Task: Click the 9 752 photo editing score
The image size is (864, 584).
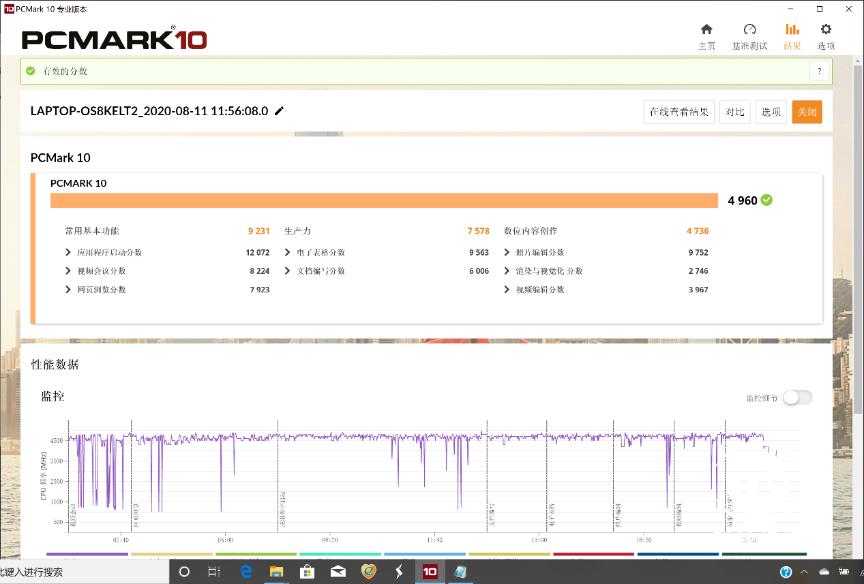Action: pyautogui.click(x=698, y=252)
